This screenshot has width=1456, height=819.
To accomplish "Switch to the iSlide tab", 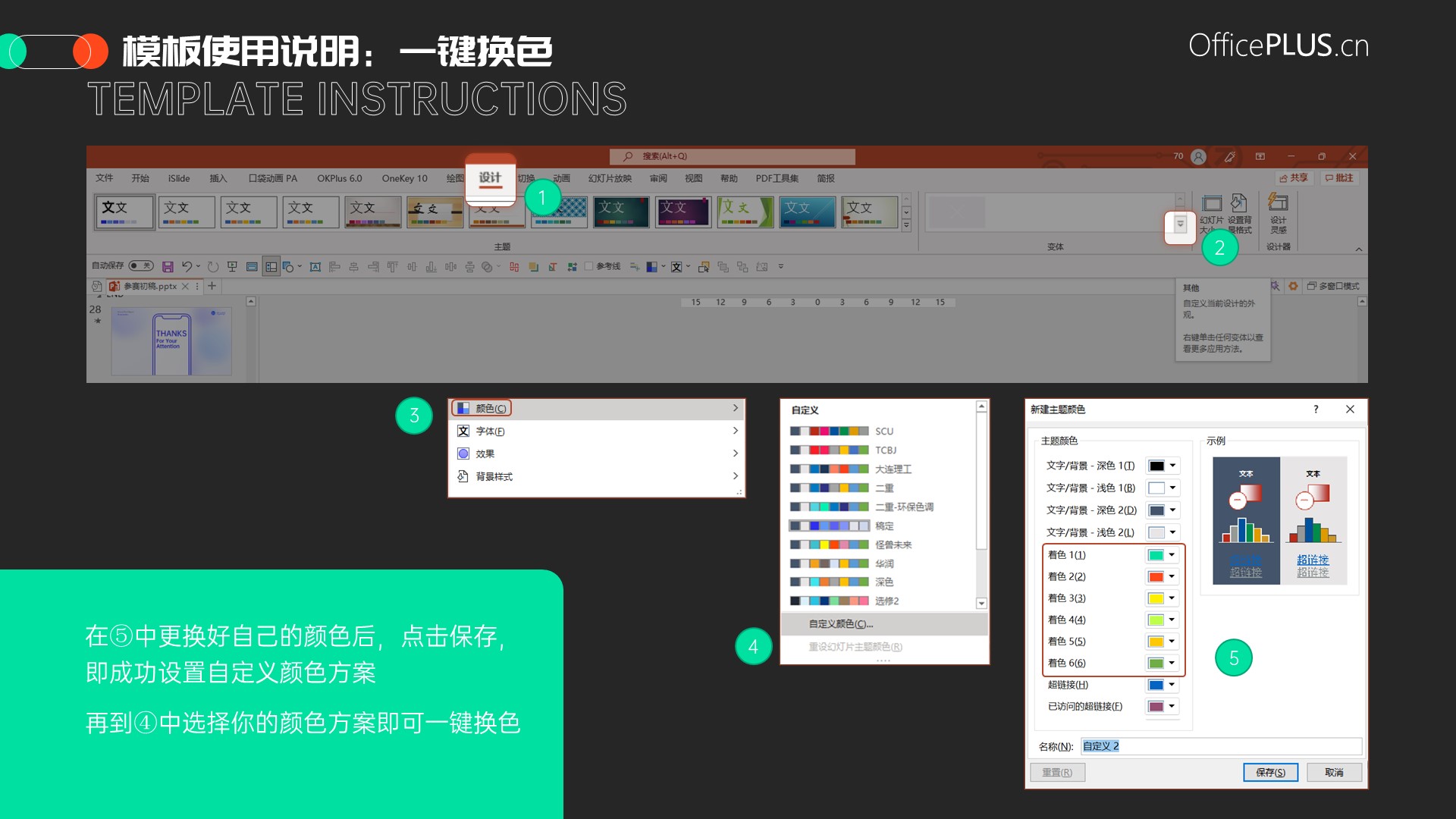I will pyautogui.click(x=179, y=178).
